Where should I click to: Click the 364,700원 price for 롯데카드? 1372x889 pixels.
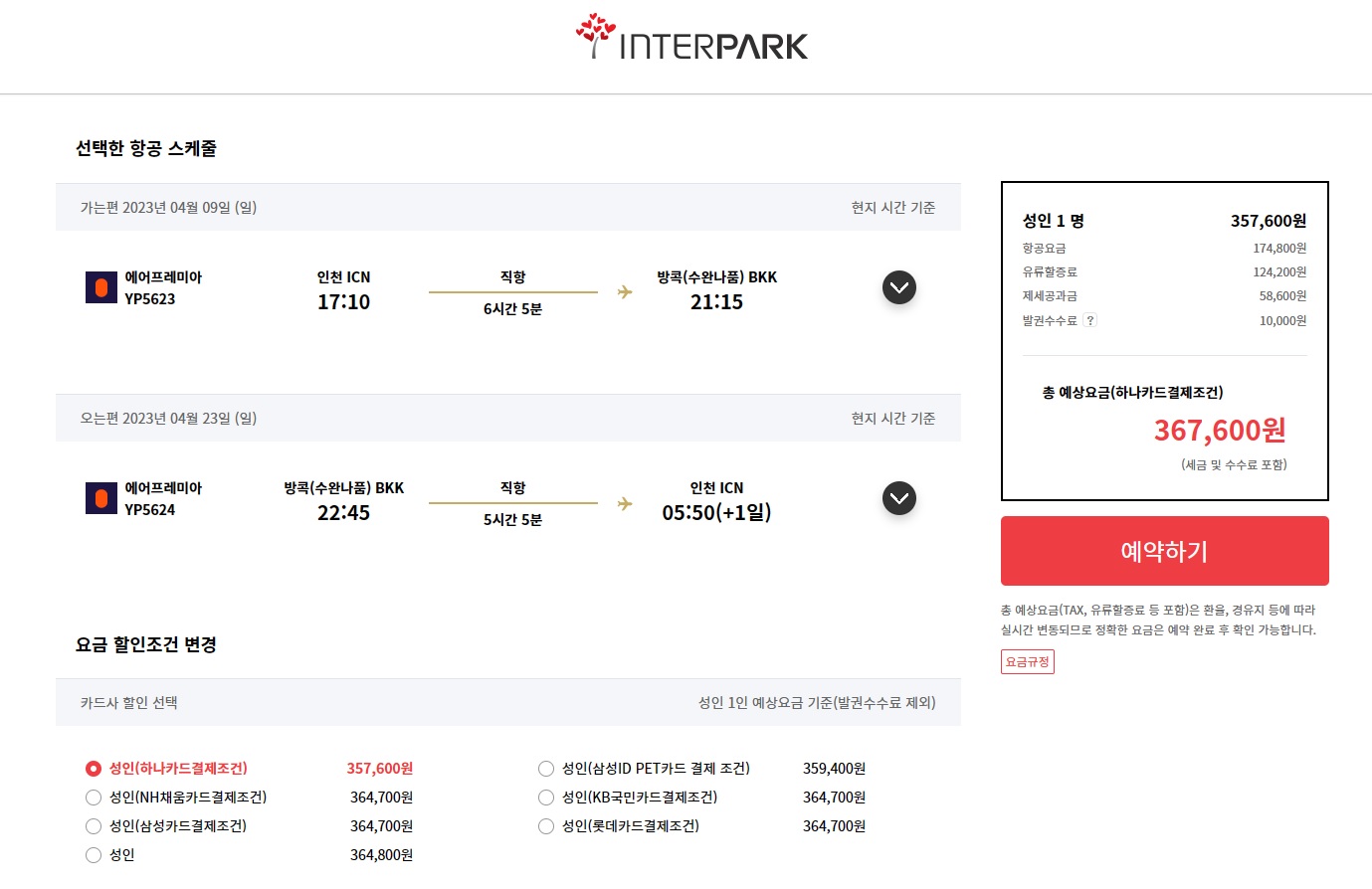tap(835, 826)
